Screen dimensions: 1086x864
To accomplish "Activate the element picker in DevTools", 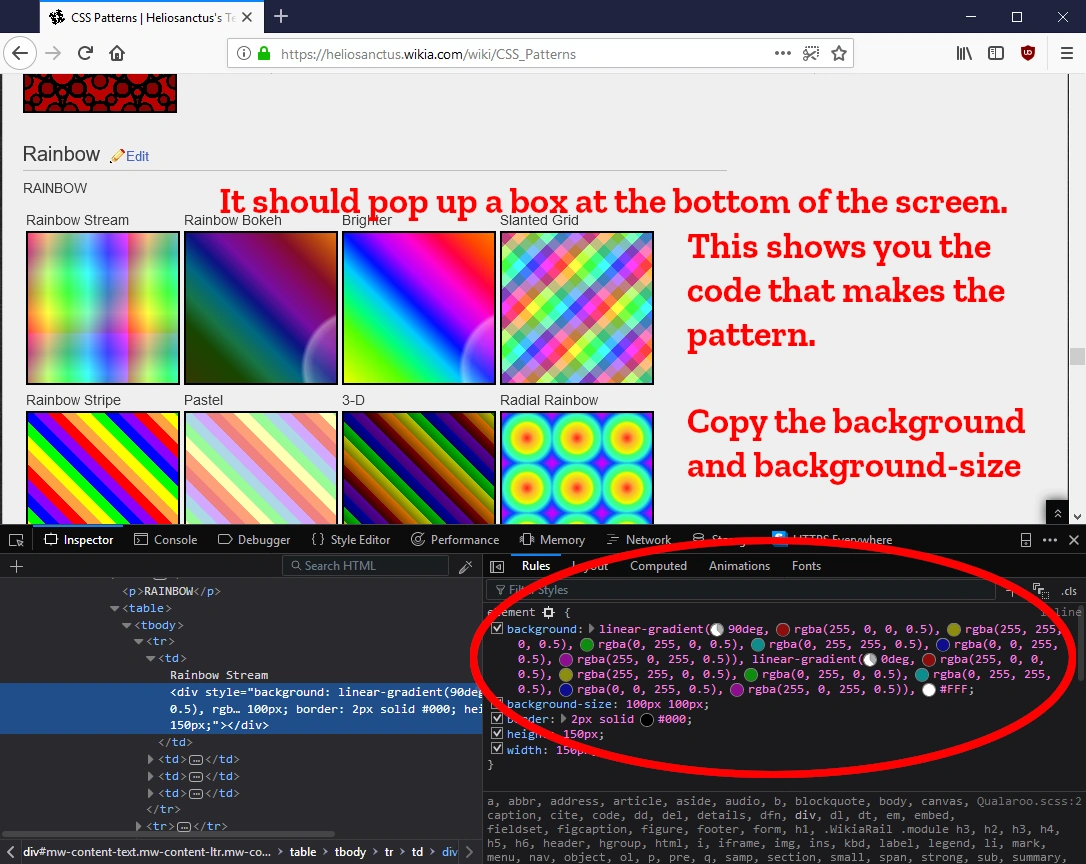I will 17,540.
